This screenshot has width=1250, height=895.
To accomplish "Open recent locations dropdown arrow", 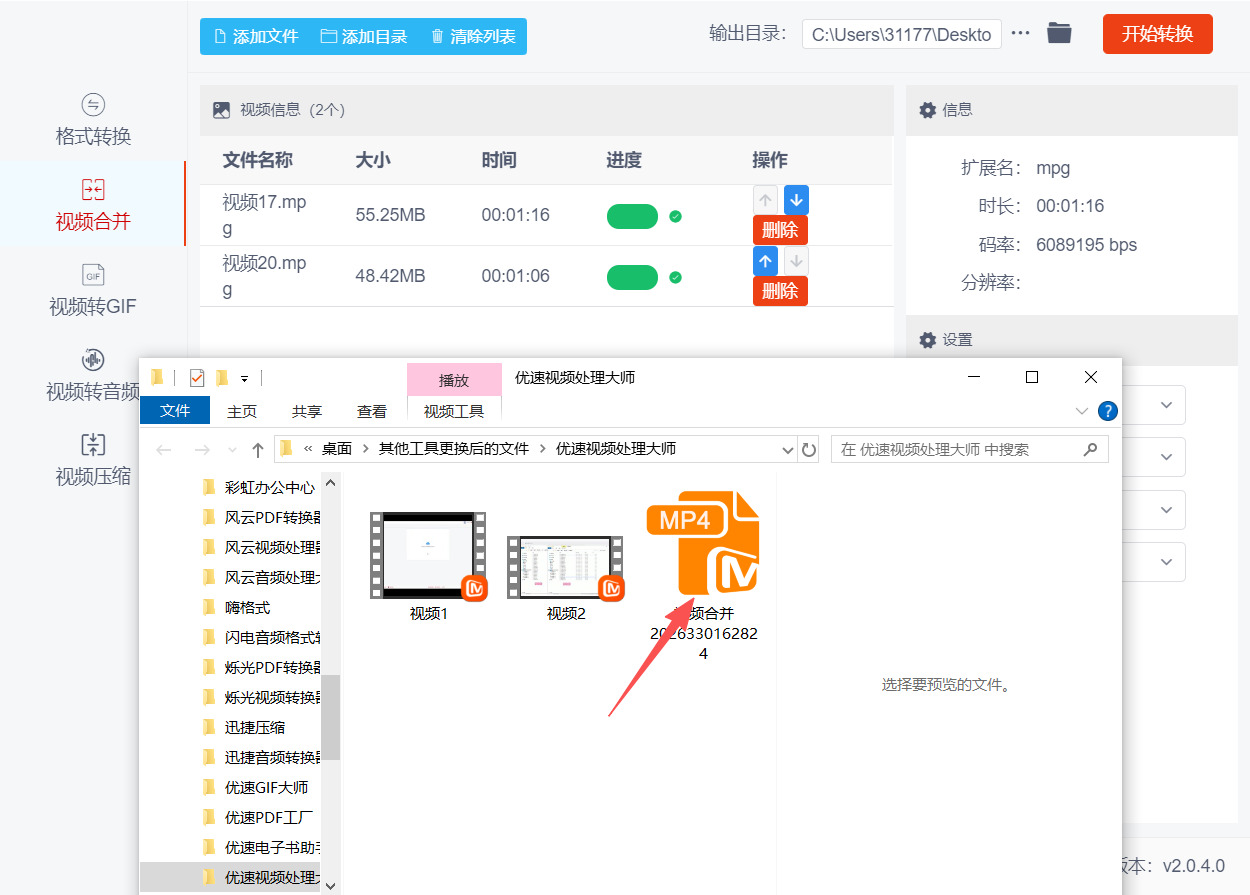I will coord(233,450).
